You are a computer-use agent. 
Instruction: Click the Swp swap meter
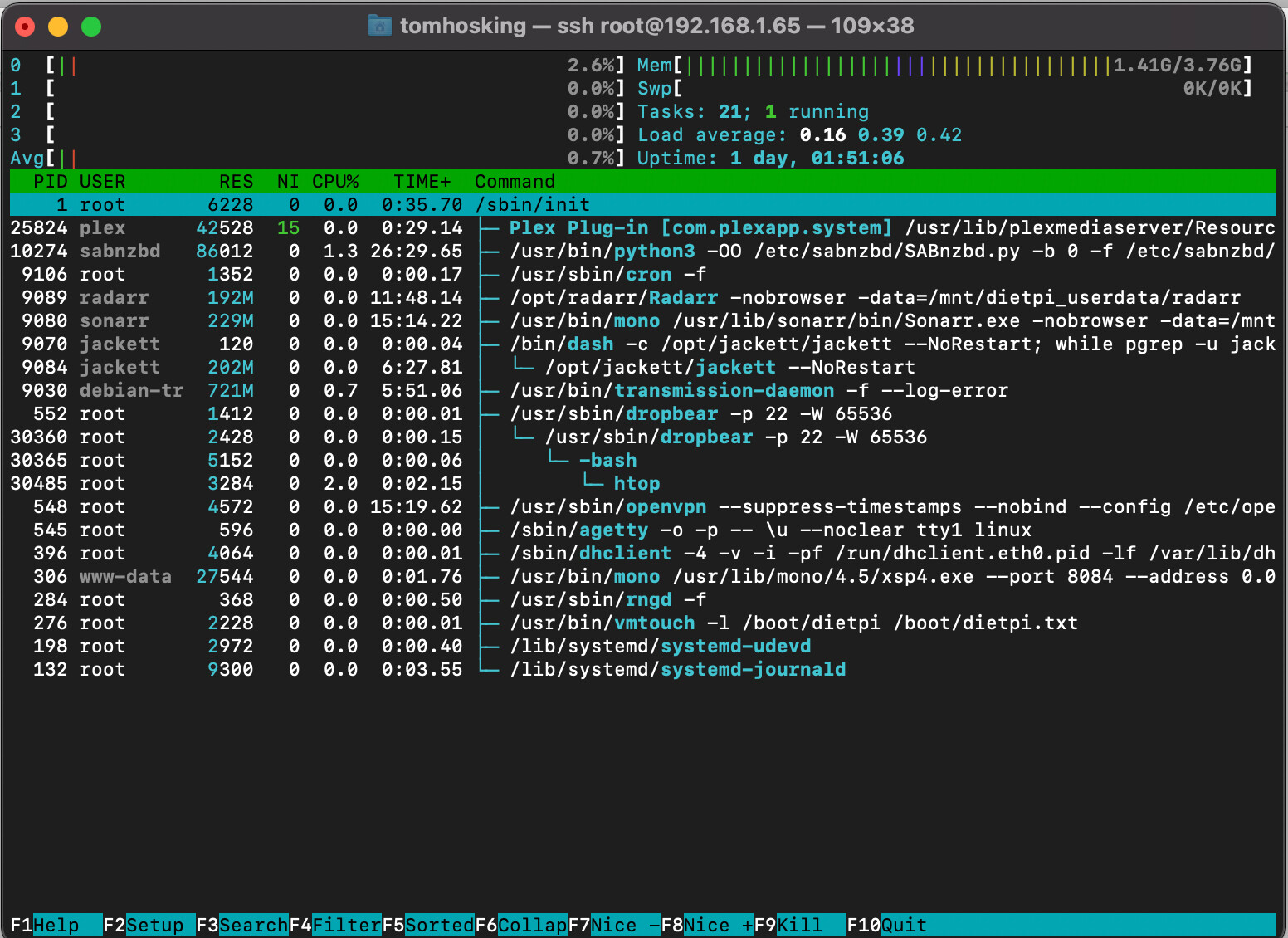[x=944, y=88]
